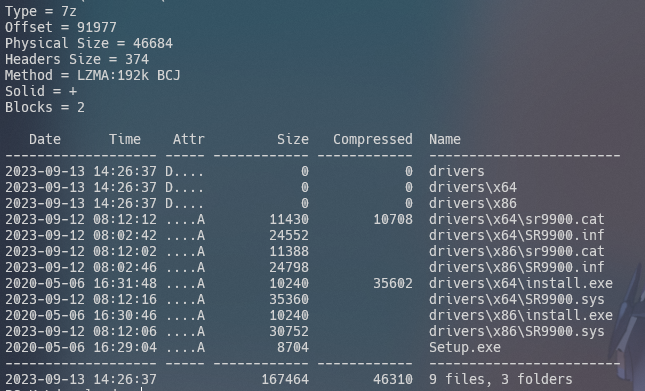Click timestamp '08:02:46'

coord(125,268)
